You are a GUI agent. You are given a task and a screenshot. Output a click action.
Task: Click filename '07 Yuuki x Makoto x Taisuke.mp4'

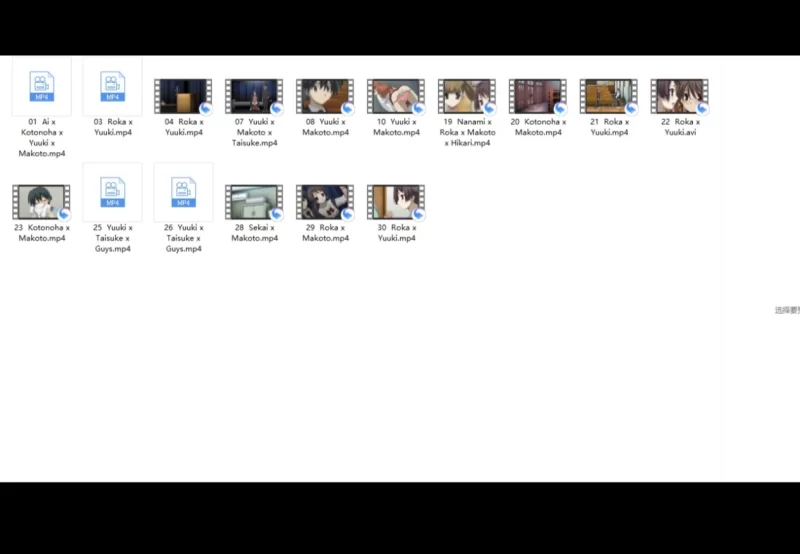point(254,133)
